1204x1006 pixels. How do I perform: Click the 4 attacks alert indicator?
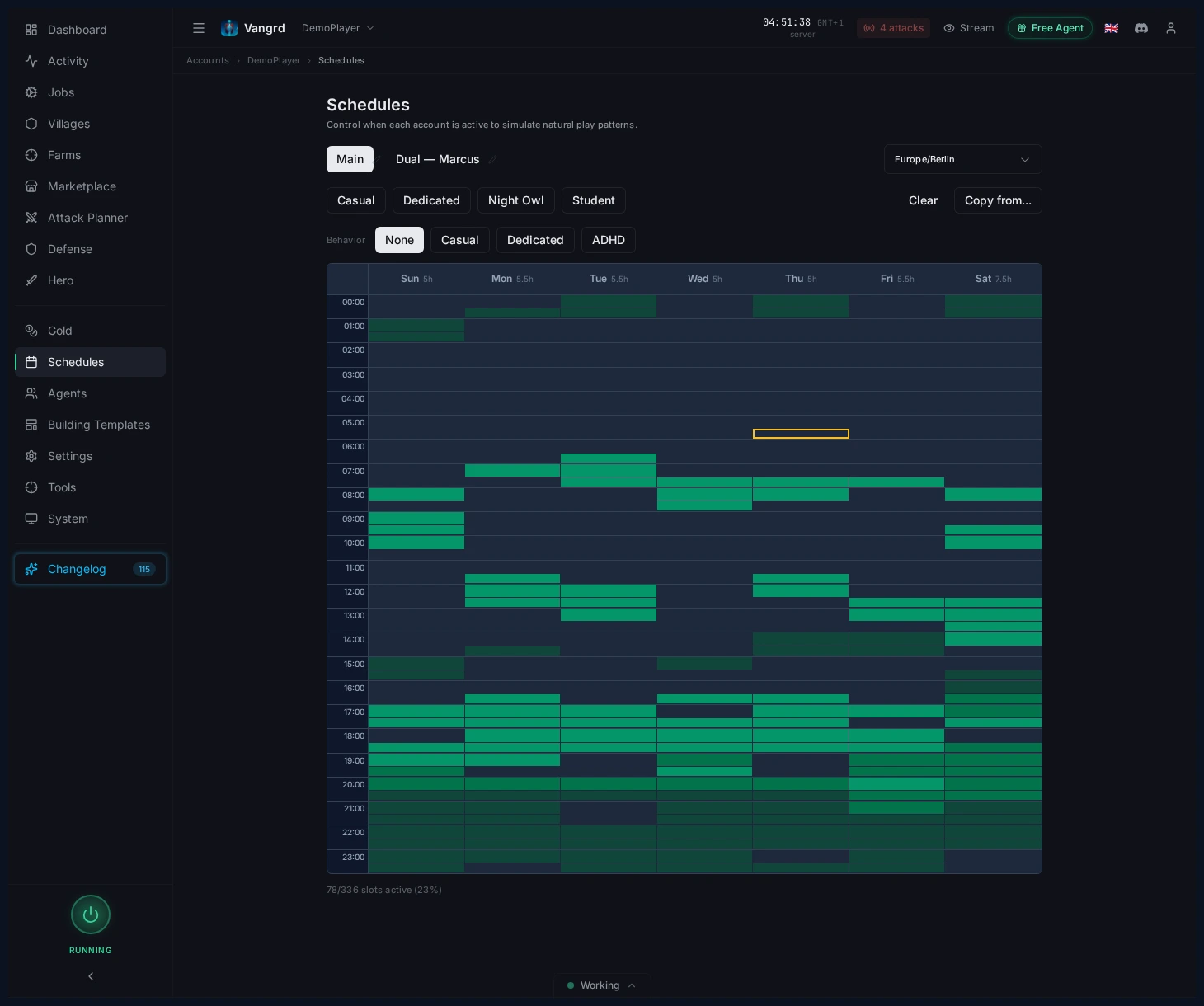(x=893, y=27)
